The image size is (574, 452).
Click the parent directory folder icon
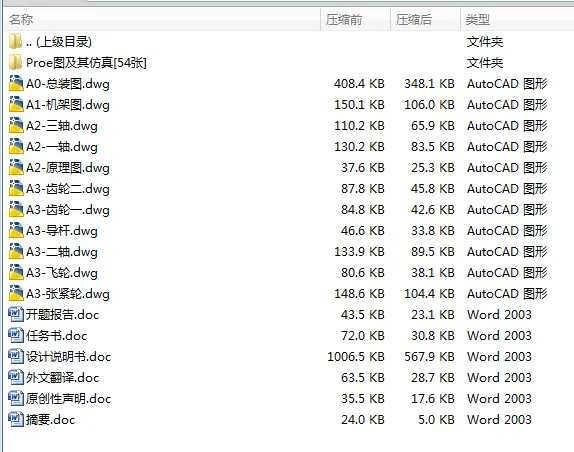coord(15,41)
